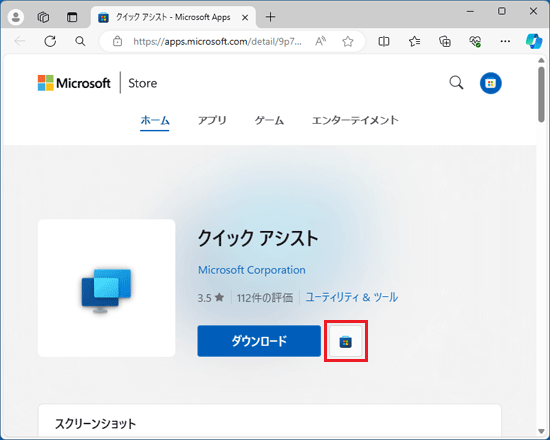Click the 112件の評価 rating count
The width and height of the screenshot is (550, 440).
264,298
